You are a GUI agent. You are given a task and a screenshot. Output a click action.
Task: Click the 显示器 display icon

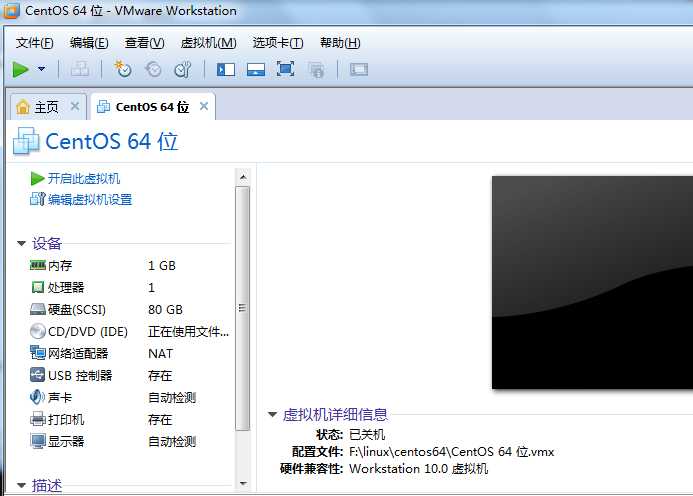click(38, 441)
